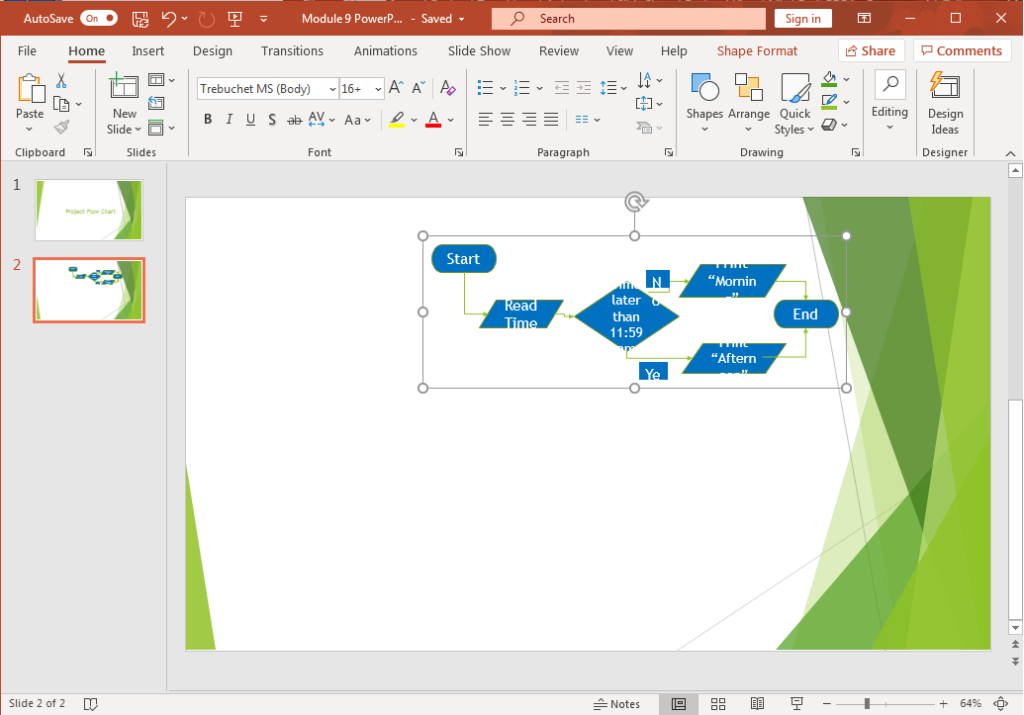Click the Share button
The height and width of the screenshot is (715, 1024).
tap(870, 51)
